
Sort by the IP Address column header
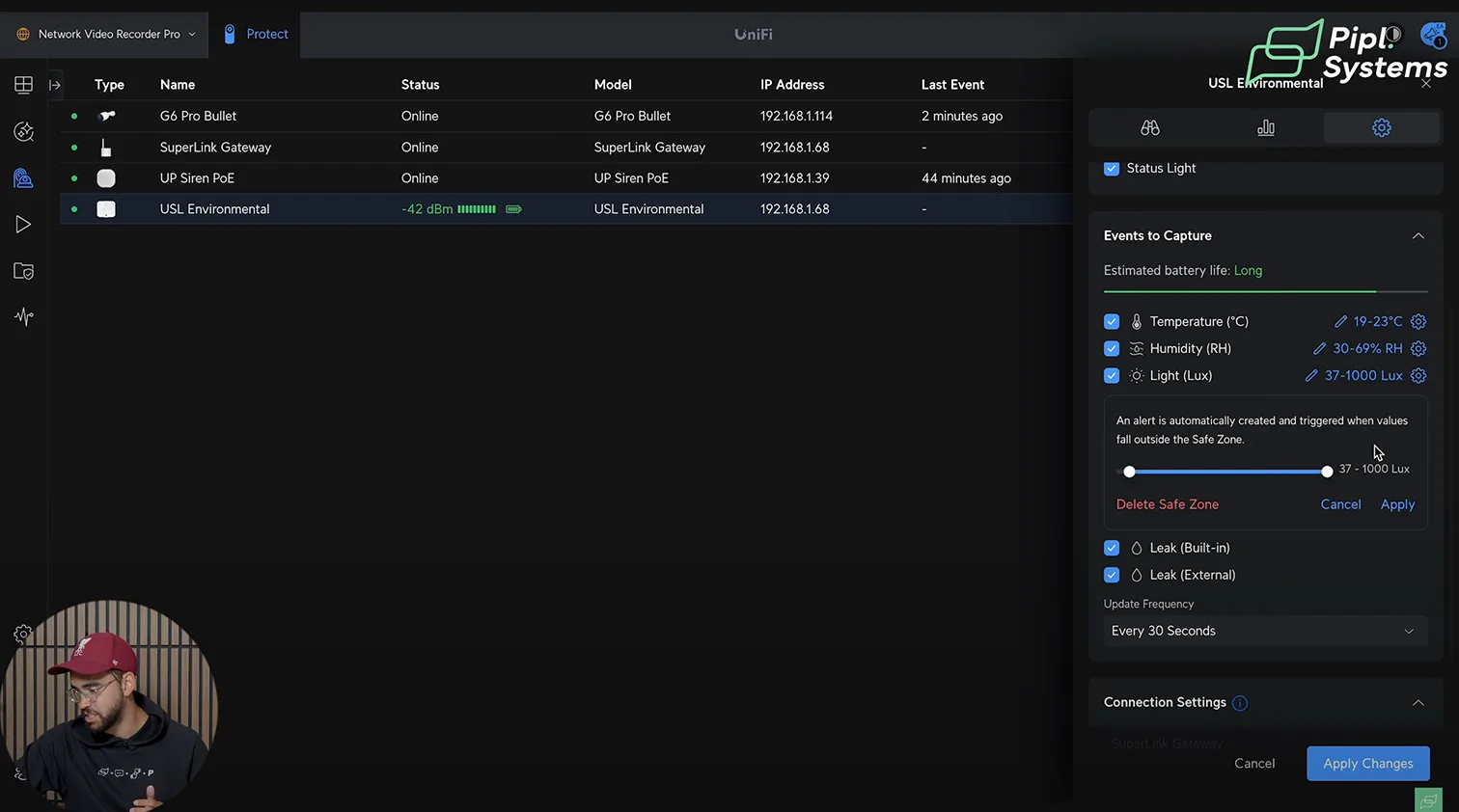click(792, 85)
